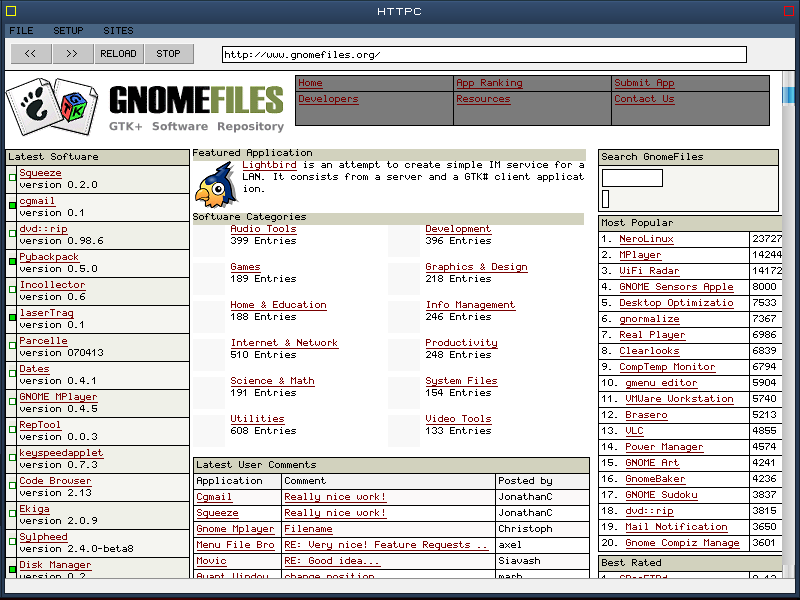Click '608 Entries' under Utilities

263,431
